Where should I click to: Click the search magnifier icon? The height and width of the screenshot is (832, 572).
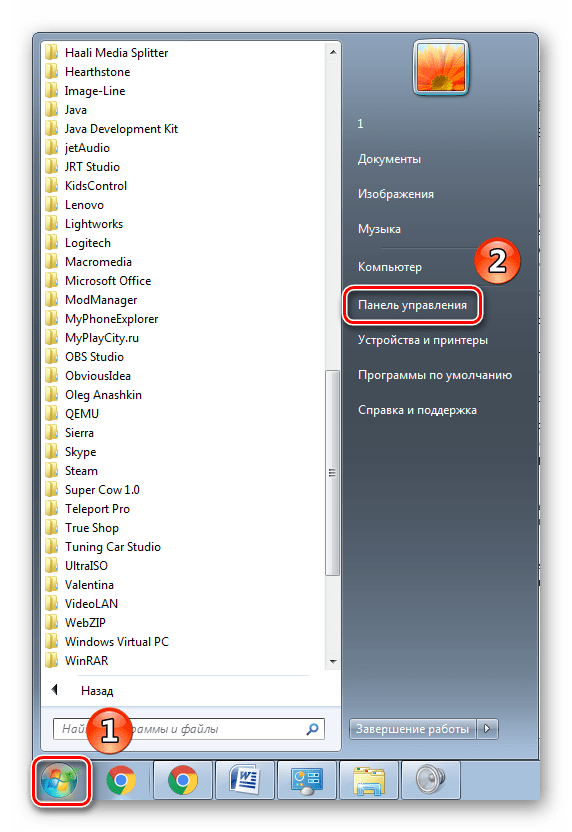(x=313, y=729)
